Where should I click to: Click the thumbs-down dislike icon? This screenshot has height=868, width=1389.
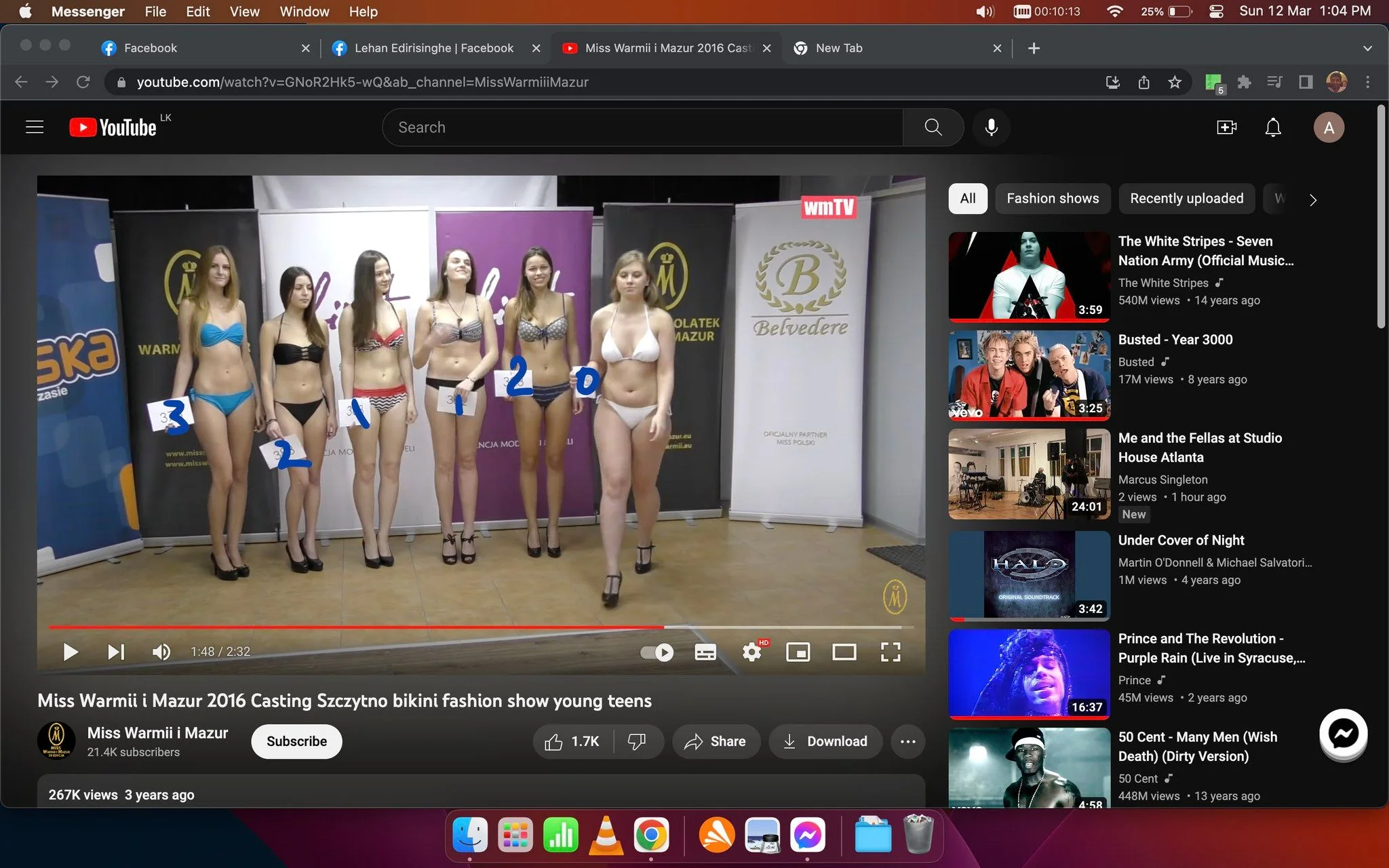636,741
